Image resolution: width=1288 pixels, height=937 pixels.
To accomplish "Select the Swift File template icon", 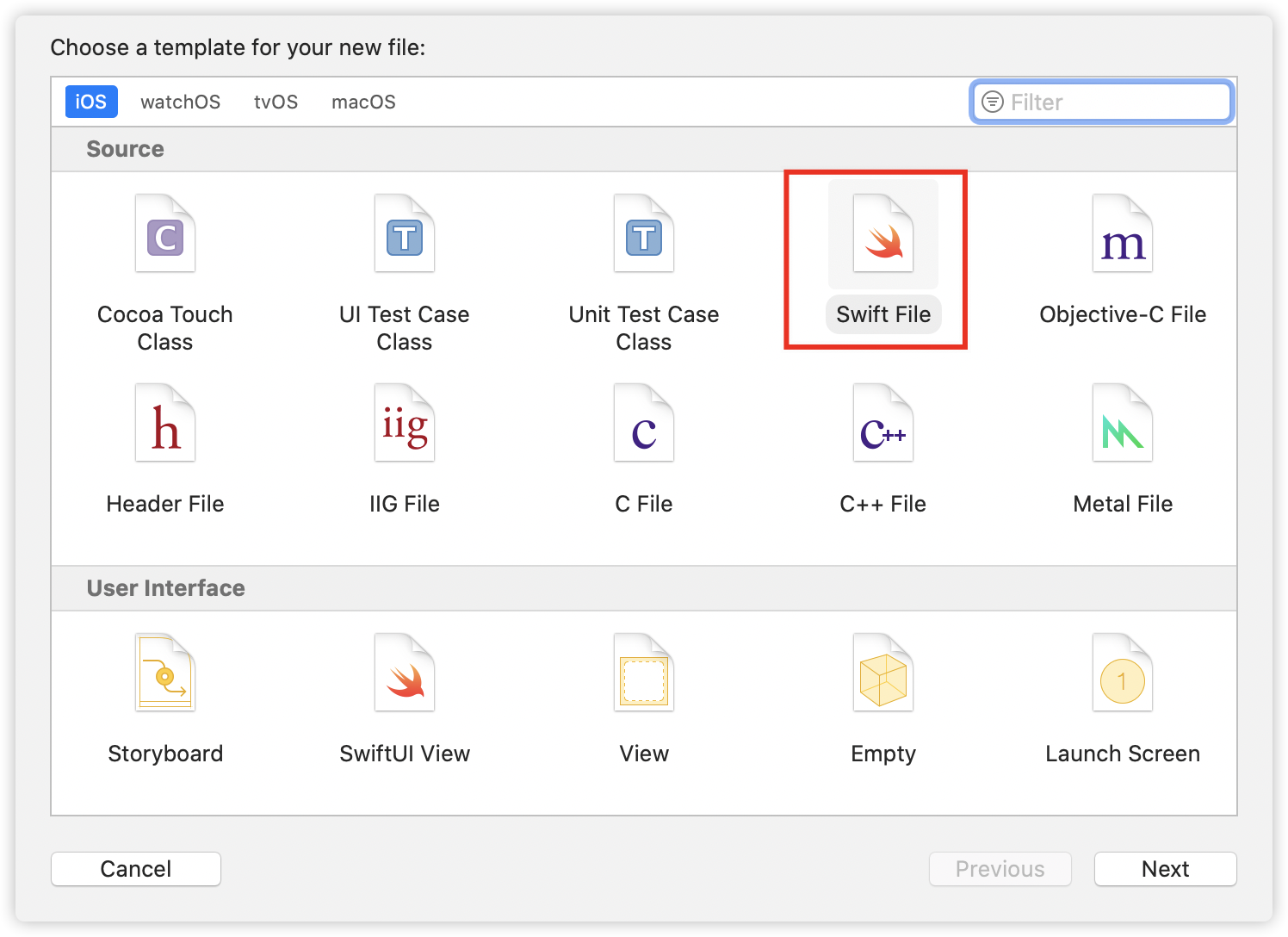I will pos(883,233).
